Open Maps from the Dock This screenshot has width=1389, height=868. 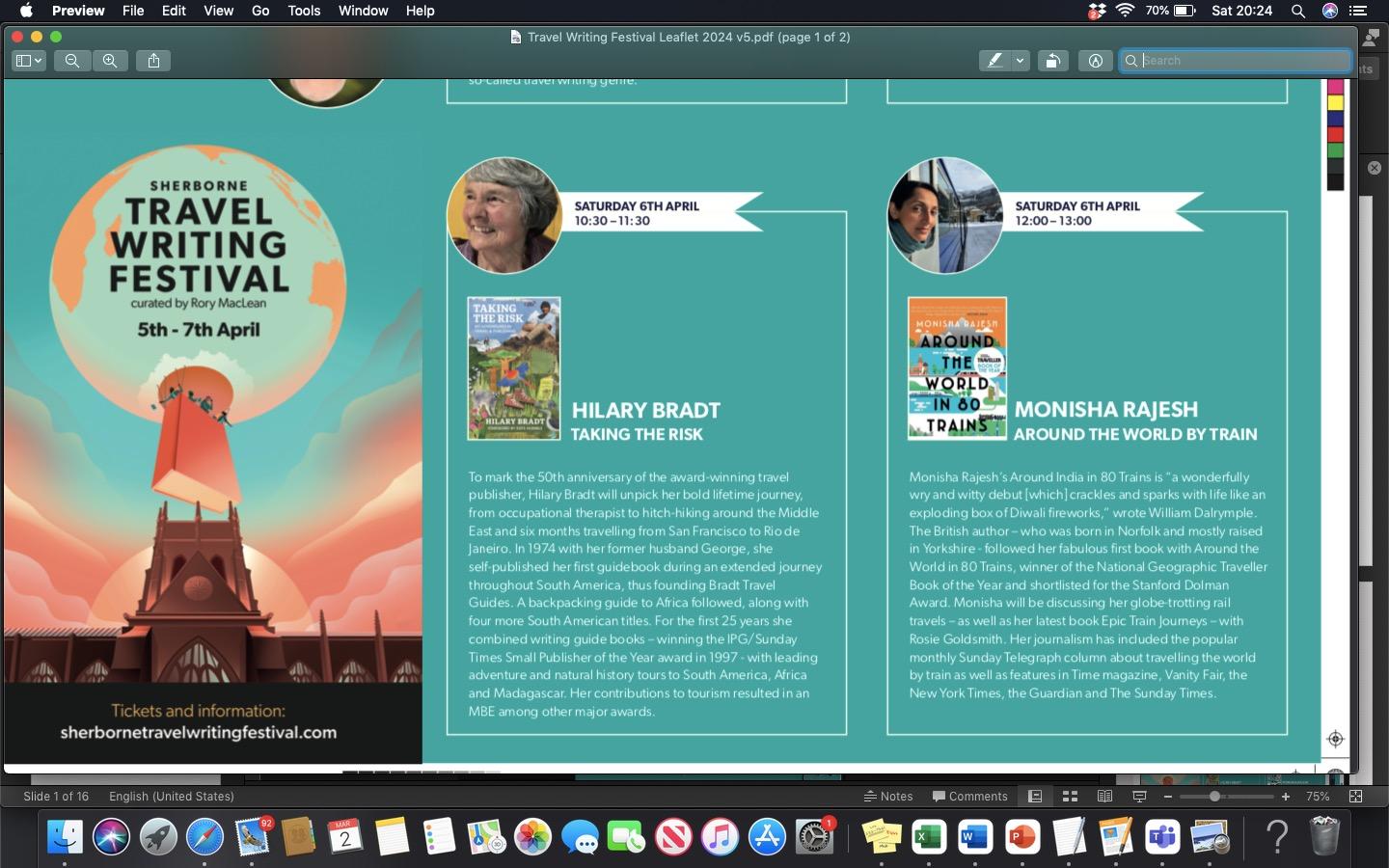486,836
